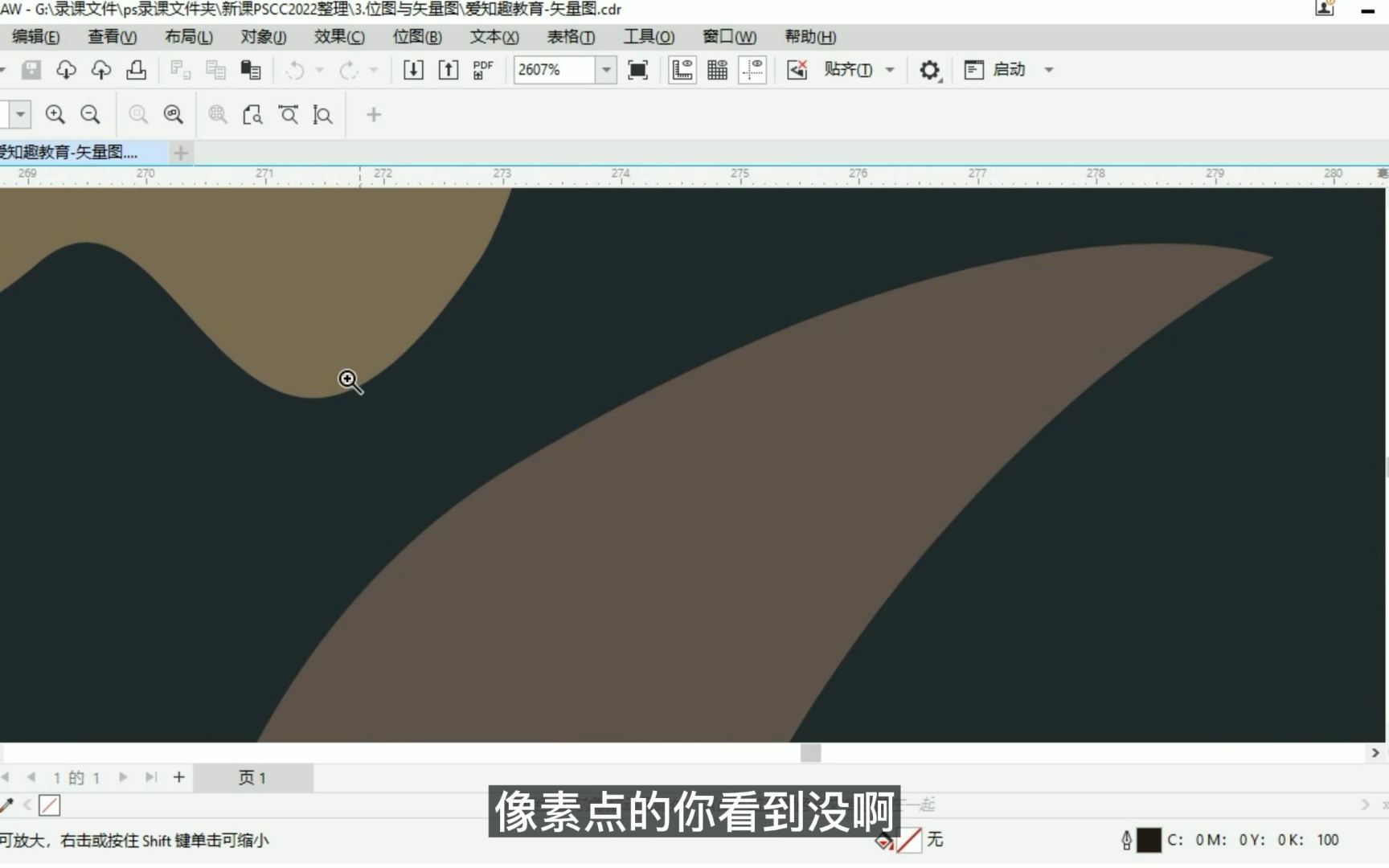Click the zoom to page height icon
Viewport: 1389px width, 868px height.
pyautogui.click(x=322, y=115)
